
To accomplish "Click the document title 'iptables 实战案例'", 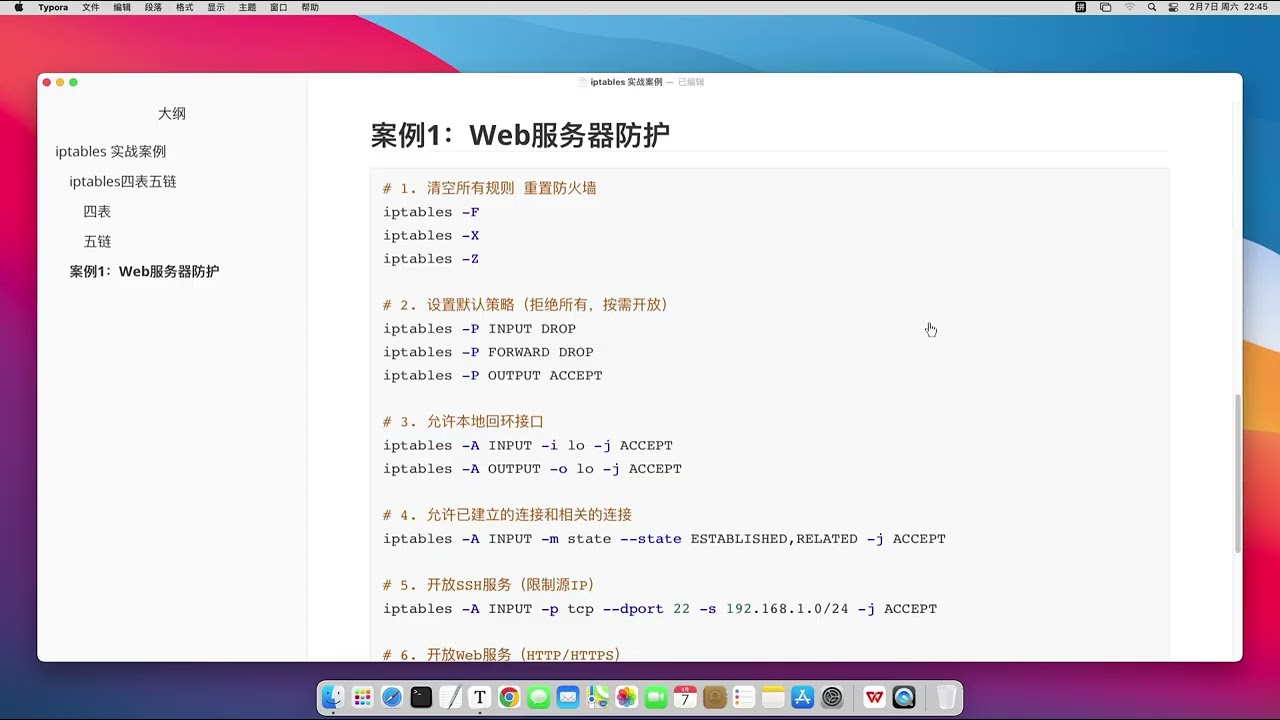I will [626, 82].
